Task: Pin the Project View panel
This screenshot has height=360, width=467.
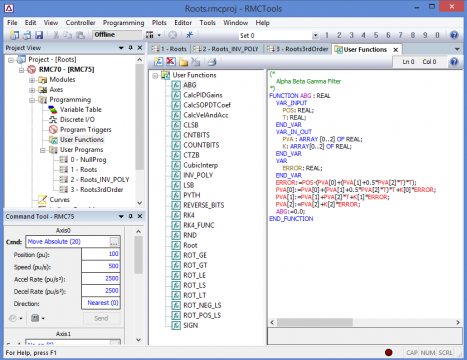Action: point(131,48)
